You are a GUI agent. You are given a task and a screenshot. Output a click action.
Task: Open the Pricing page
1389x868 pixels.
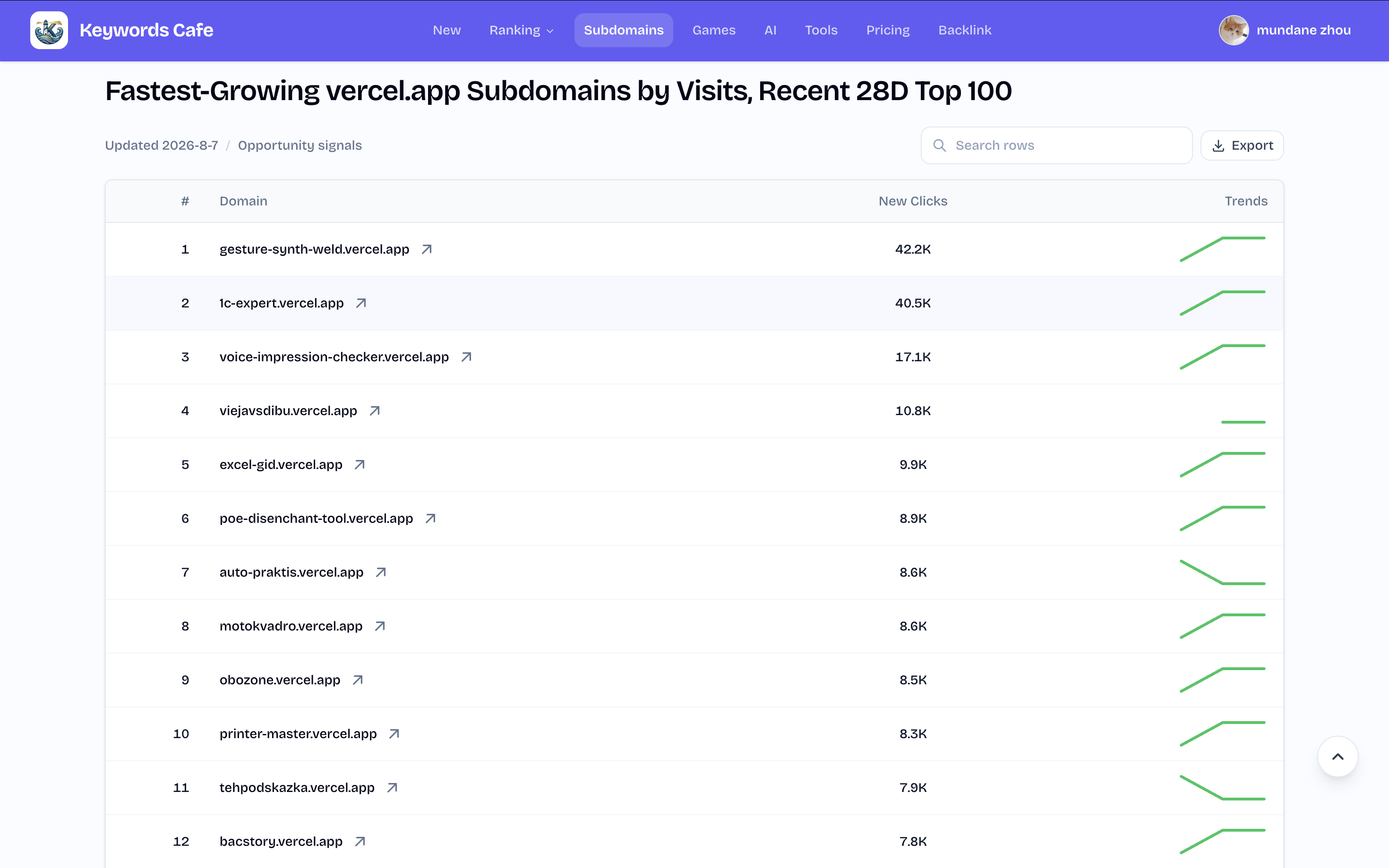coord(888,30)
